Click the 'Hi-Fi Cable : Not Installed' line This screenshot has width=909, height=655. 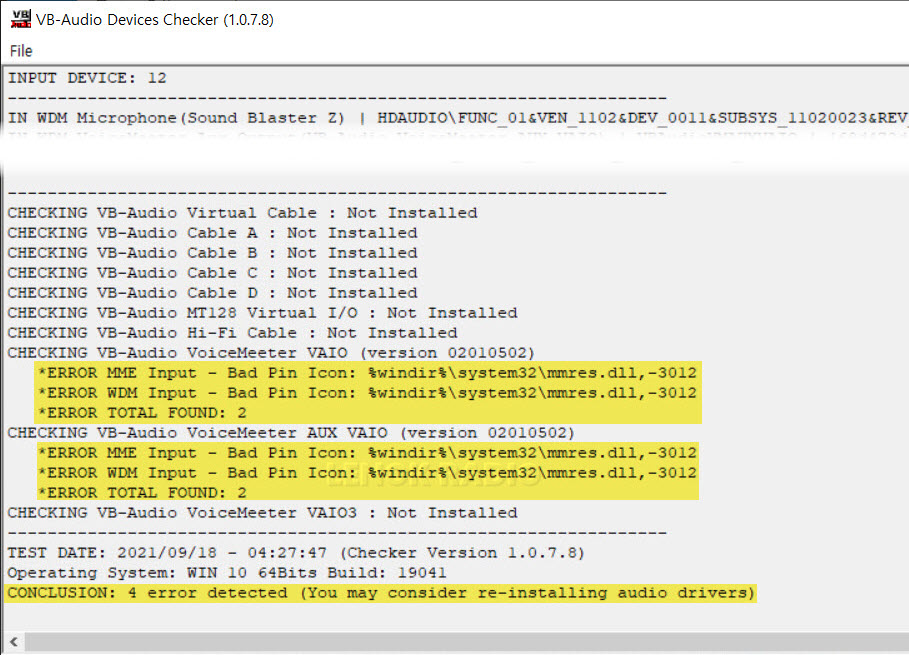(232, 333)
